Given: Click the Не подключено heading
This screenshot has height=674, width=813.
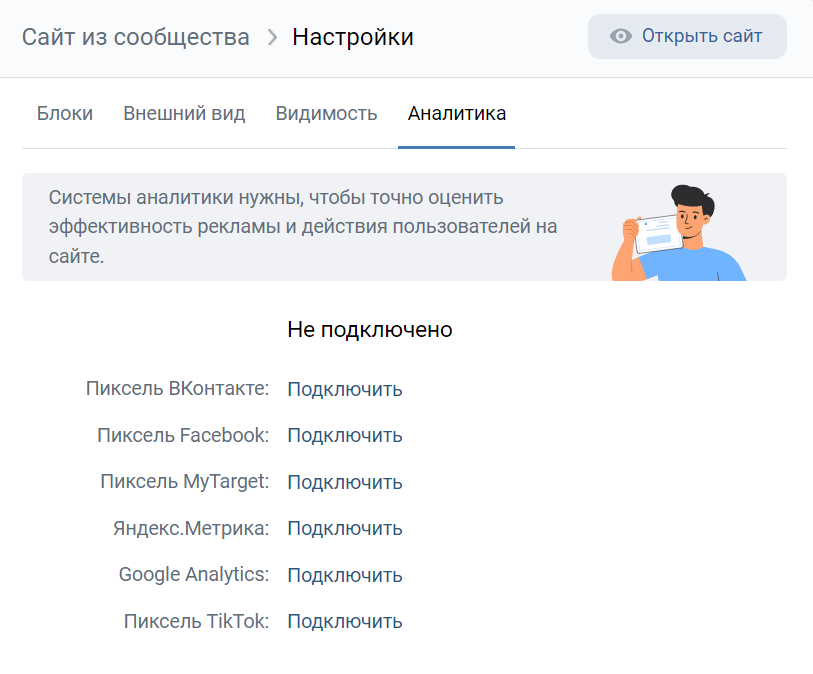Looking at the screenshot, I should [370, 330].
